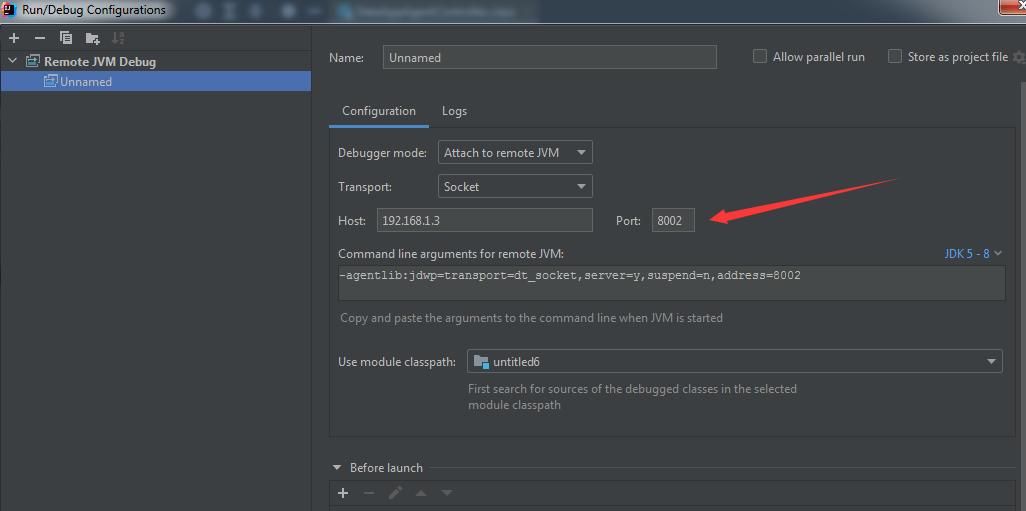Click the gear icon next to Store as project file
Screen dimensions: 1026x511
1019,57
